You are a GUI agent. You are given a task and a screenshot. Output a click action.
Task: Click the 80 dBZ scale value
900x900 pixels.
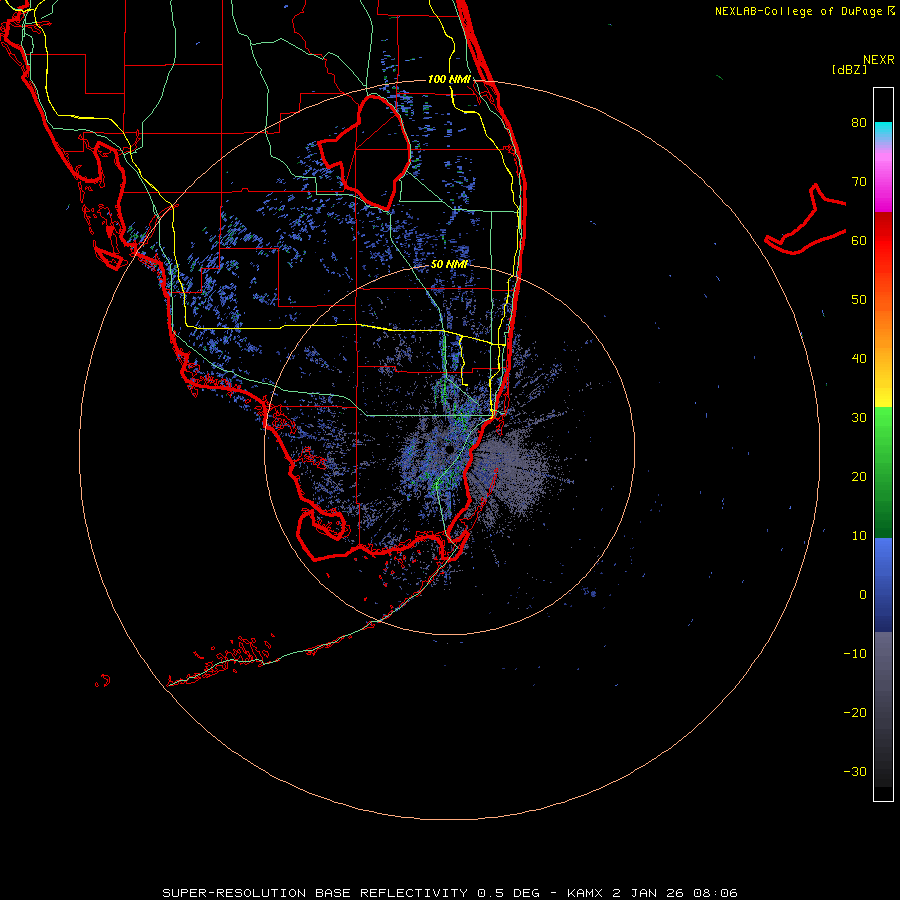859,123
